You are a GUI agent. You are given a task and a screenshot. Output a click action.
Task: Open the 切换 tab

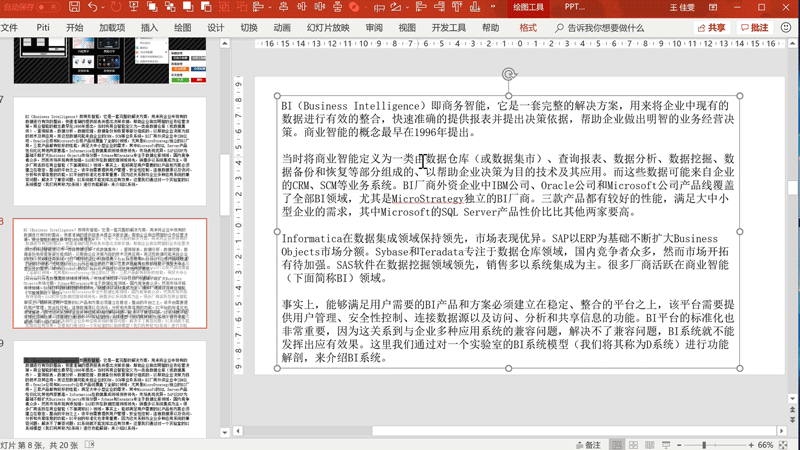pos(248,28)
